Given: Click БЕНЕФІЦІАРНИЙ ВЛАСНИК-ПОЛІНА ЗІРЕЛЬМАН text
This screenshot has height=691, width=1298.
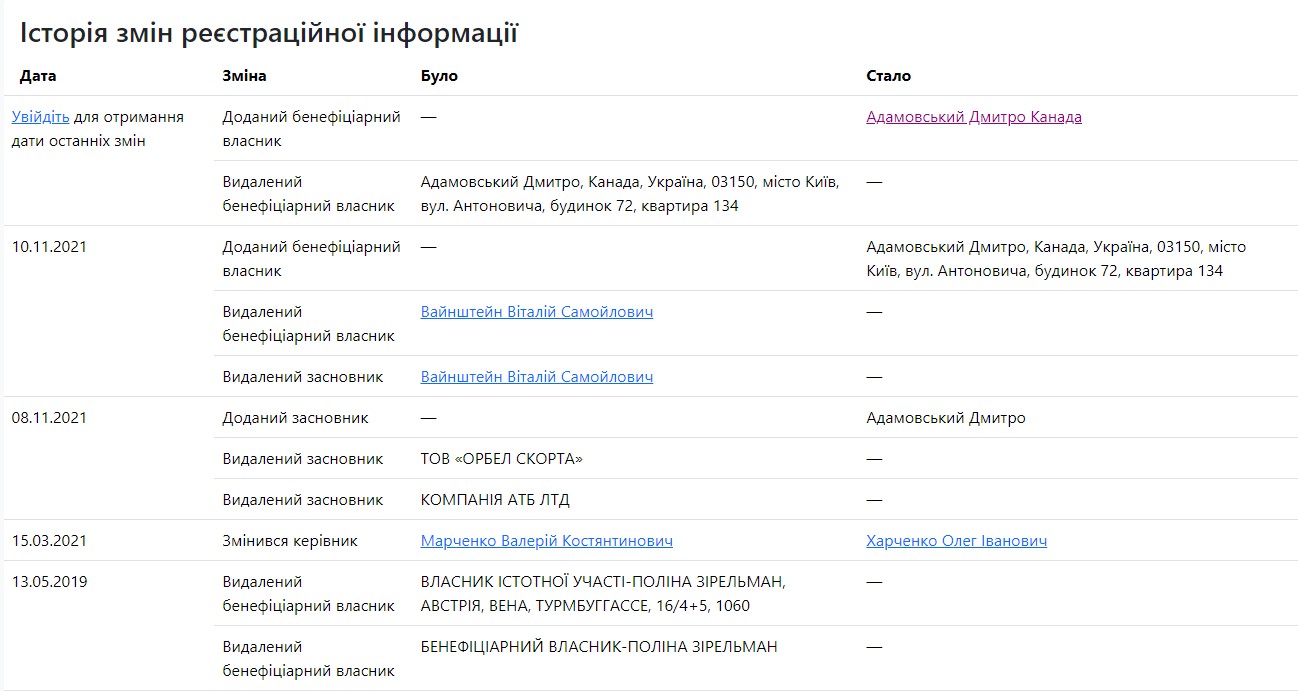Looking at the screenshot, I should (598, 647).
